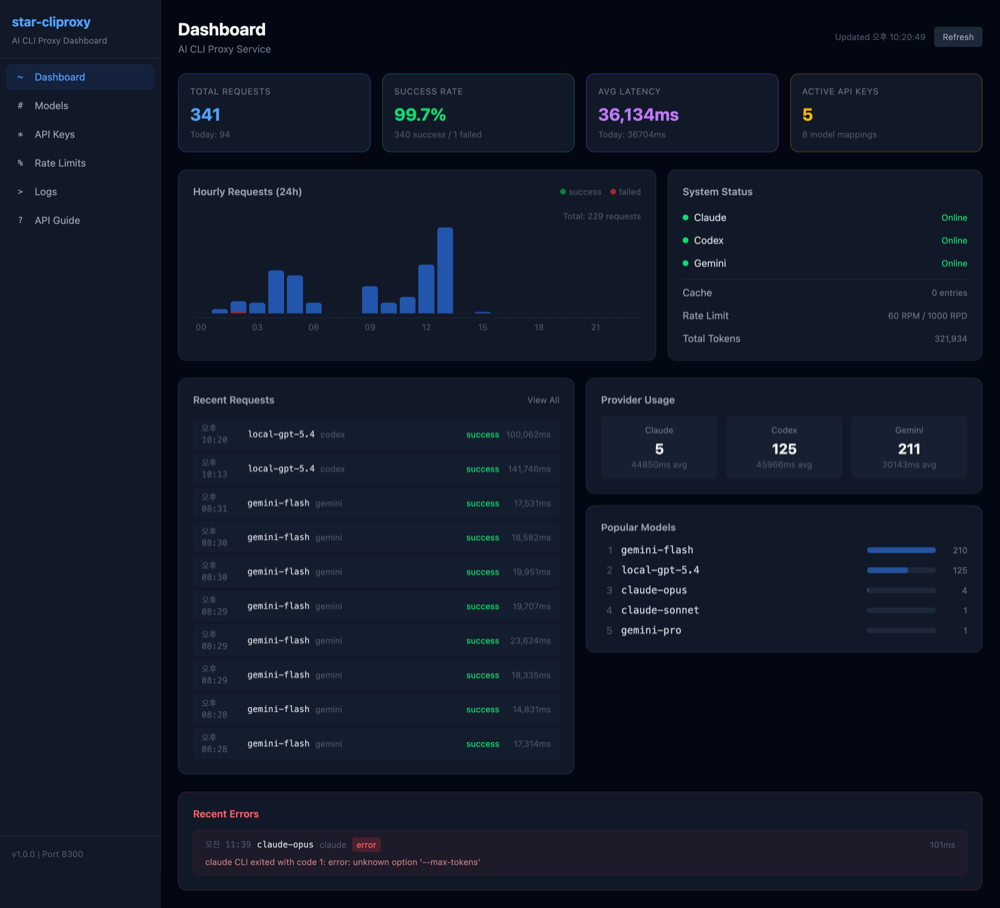Click gemini-pro in Popular Models
Viewport: 1000px width, 908px height.
coord(651,631)
